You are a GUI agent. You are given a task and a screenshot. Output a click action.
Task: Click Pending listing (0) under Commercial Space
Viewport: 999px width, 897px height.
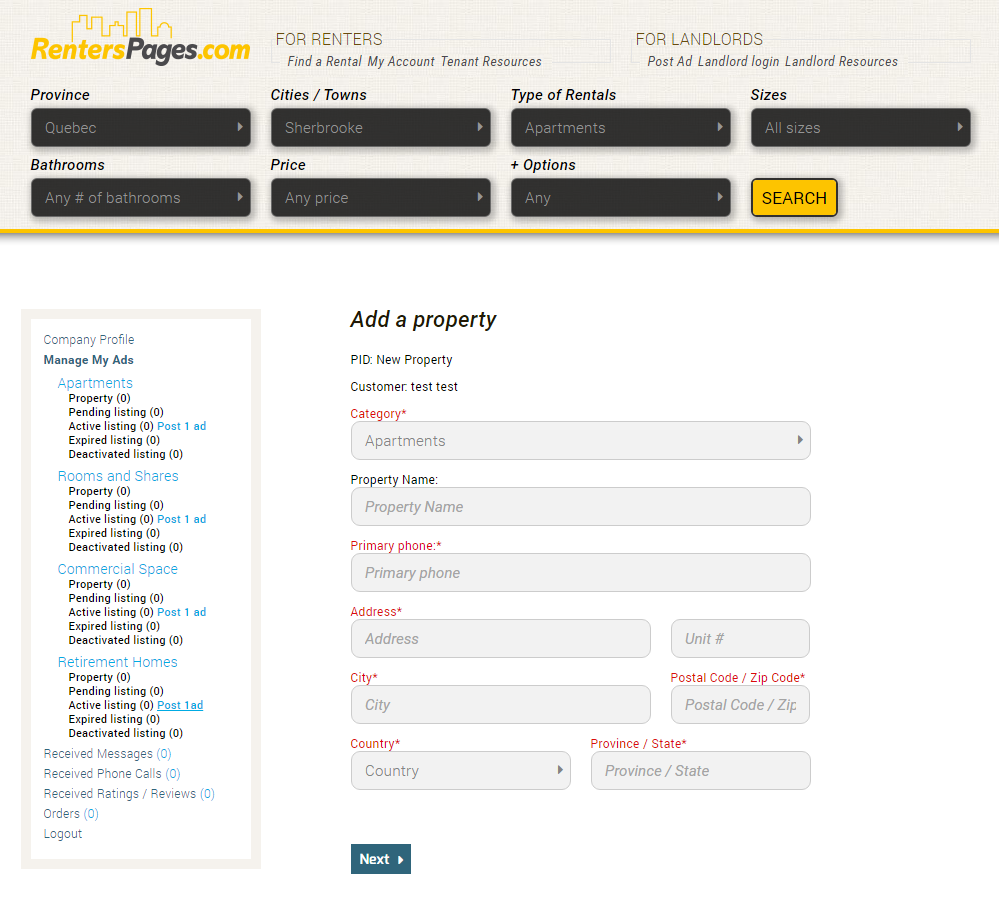tap(116, 598)
